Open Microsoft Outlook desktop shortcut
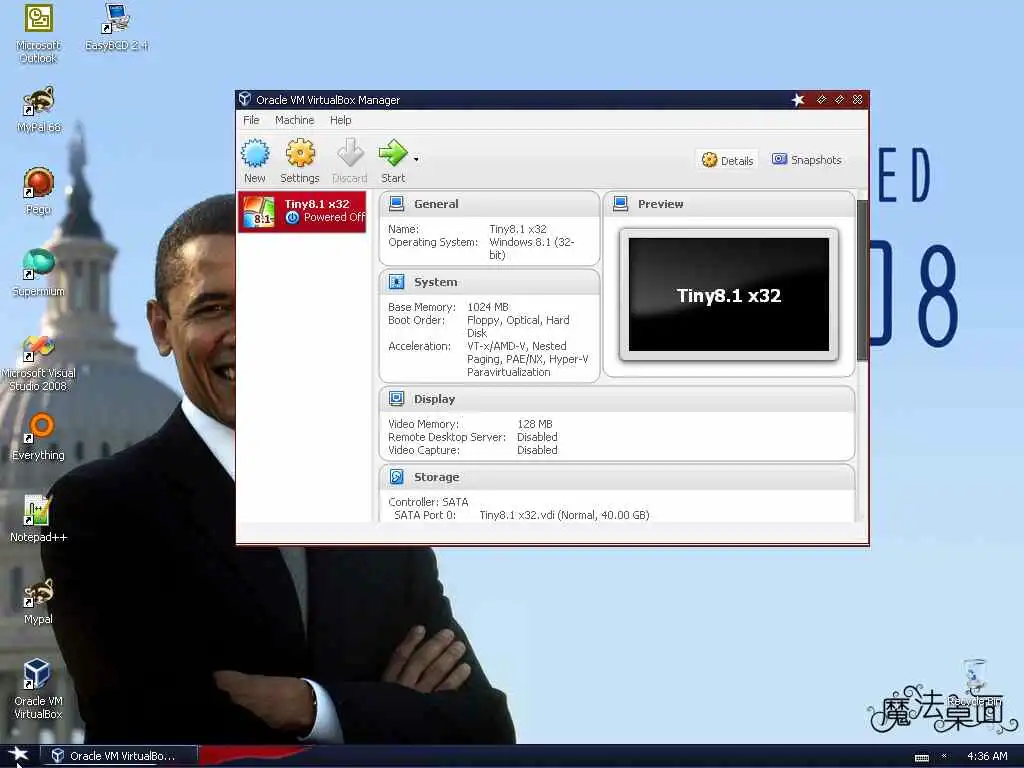The image size is (1024, 768). (x=38, y=34)
